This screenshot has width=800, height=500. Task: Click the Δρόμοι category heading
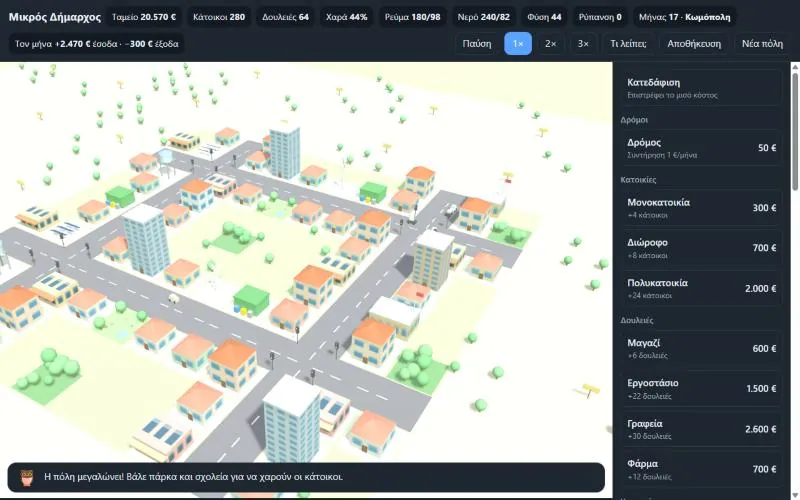pos(634,120)
